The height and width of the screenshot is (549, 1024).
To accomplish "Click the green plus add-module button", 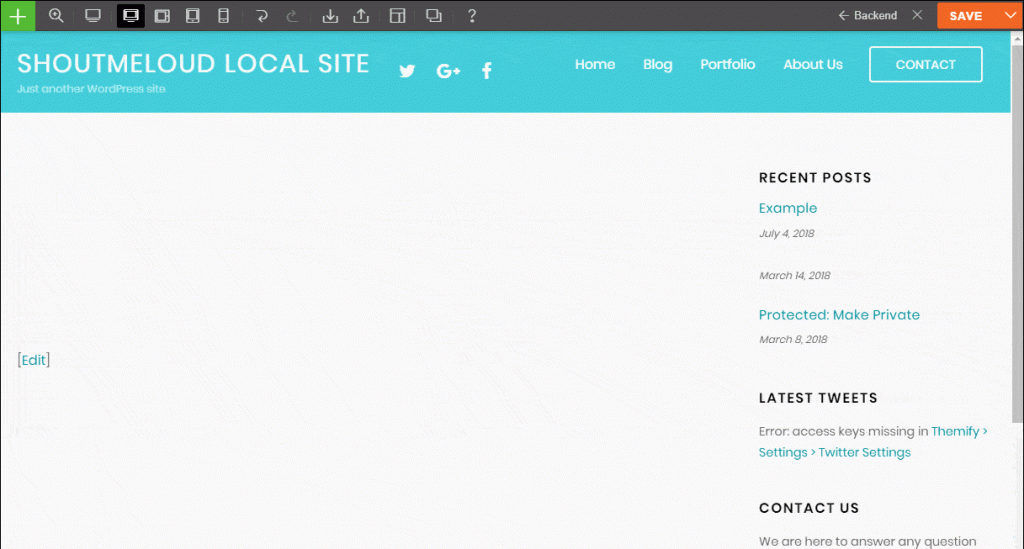I will (18, 16).
